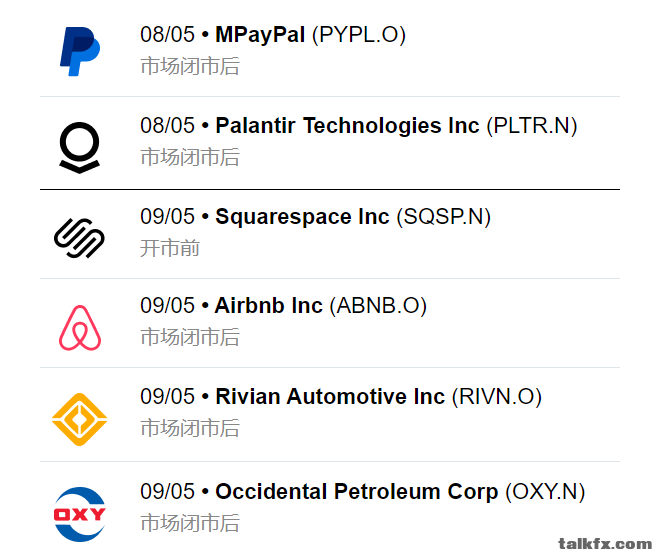This screenshot has width=657, height=555.
Task: Click the talkfx.com watermark
Action: [x=605, y=544]
